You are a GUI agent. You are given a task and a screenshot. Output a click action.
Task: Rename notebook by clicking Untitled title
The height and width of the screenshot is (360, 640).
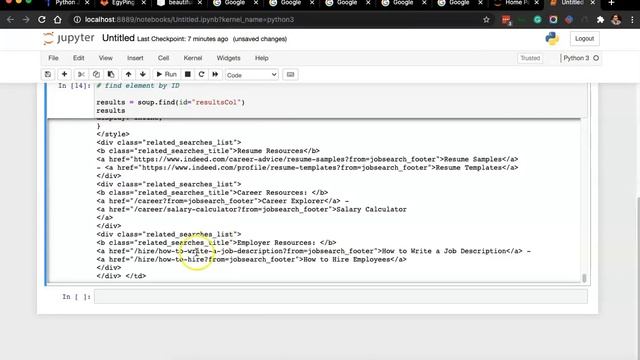118,38
